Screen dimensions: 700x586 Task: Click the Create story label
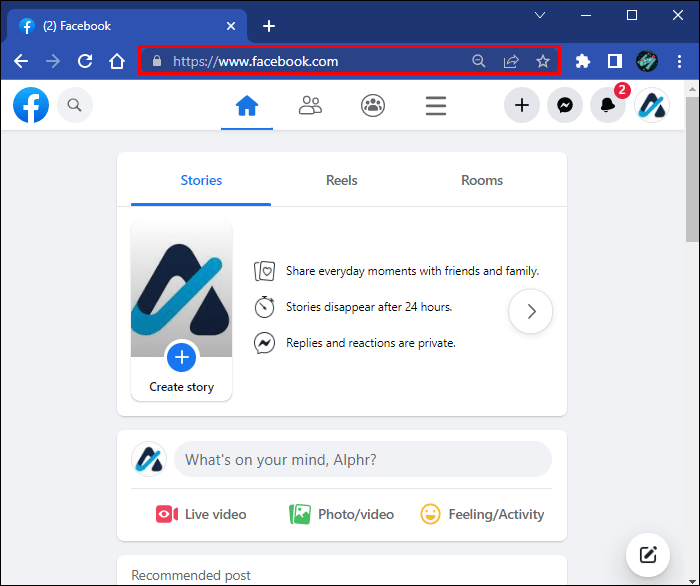pyautogui.click(x=181, y=387)
